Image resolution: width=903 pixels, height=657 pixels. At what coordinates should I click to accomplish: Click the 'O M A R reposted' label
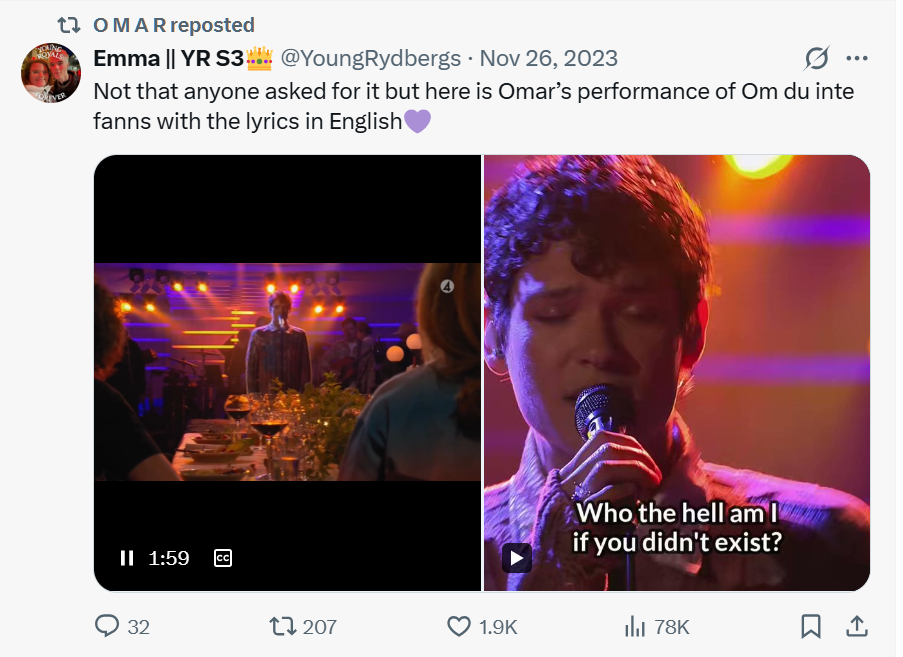[x=173, y=25]
